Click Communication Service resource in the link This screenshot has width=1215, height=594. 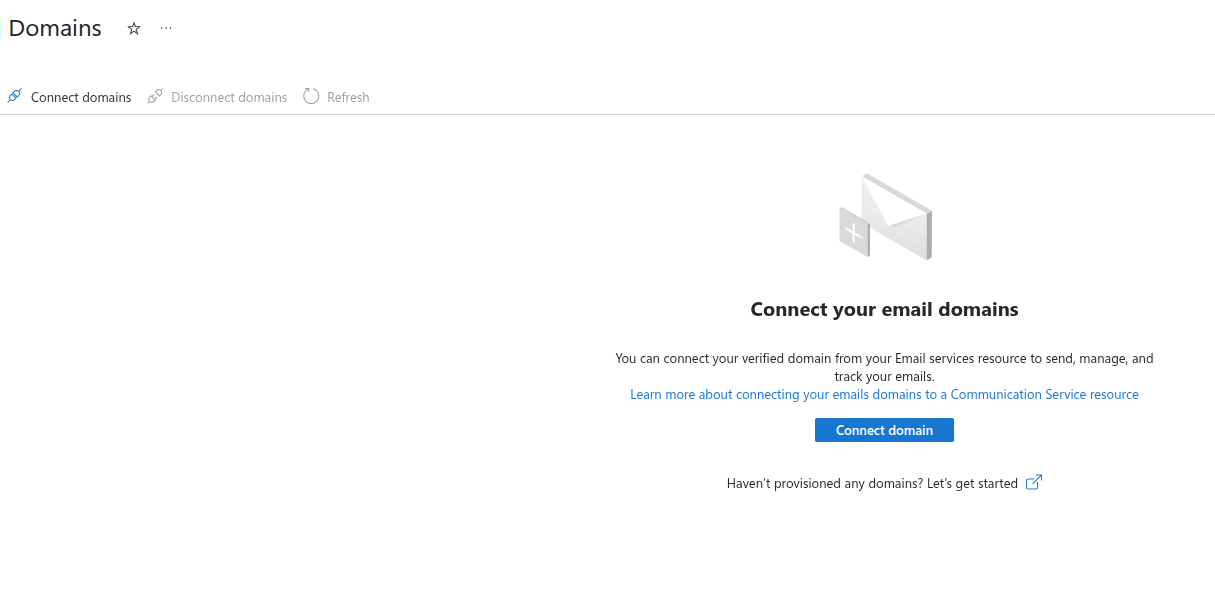1044,394
